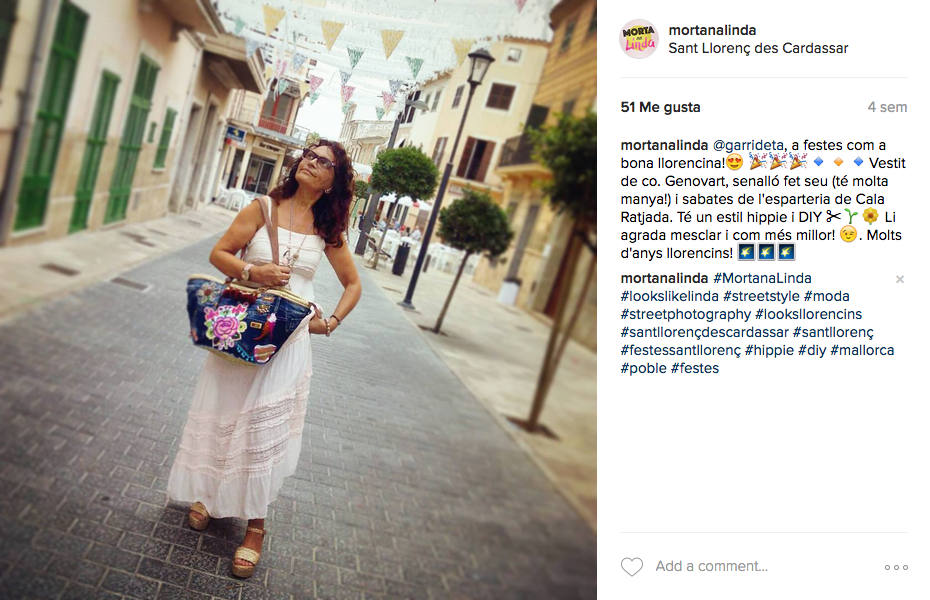Image resolution: width=930 pixels, height=600 pixels.
Task: Click the street photo of the post
Action: (x=298, y=300)
